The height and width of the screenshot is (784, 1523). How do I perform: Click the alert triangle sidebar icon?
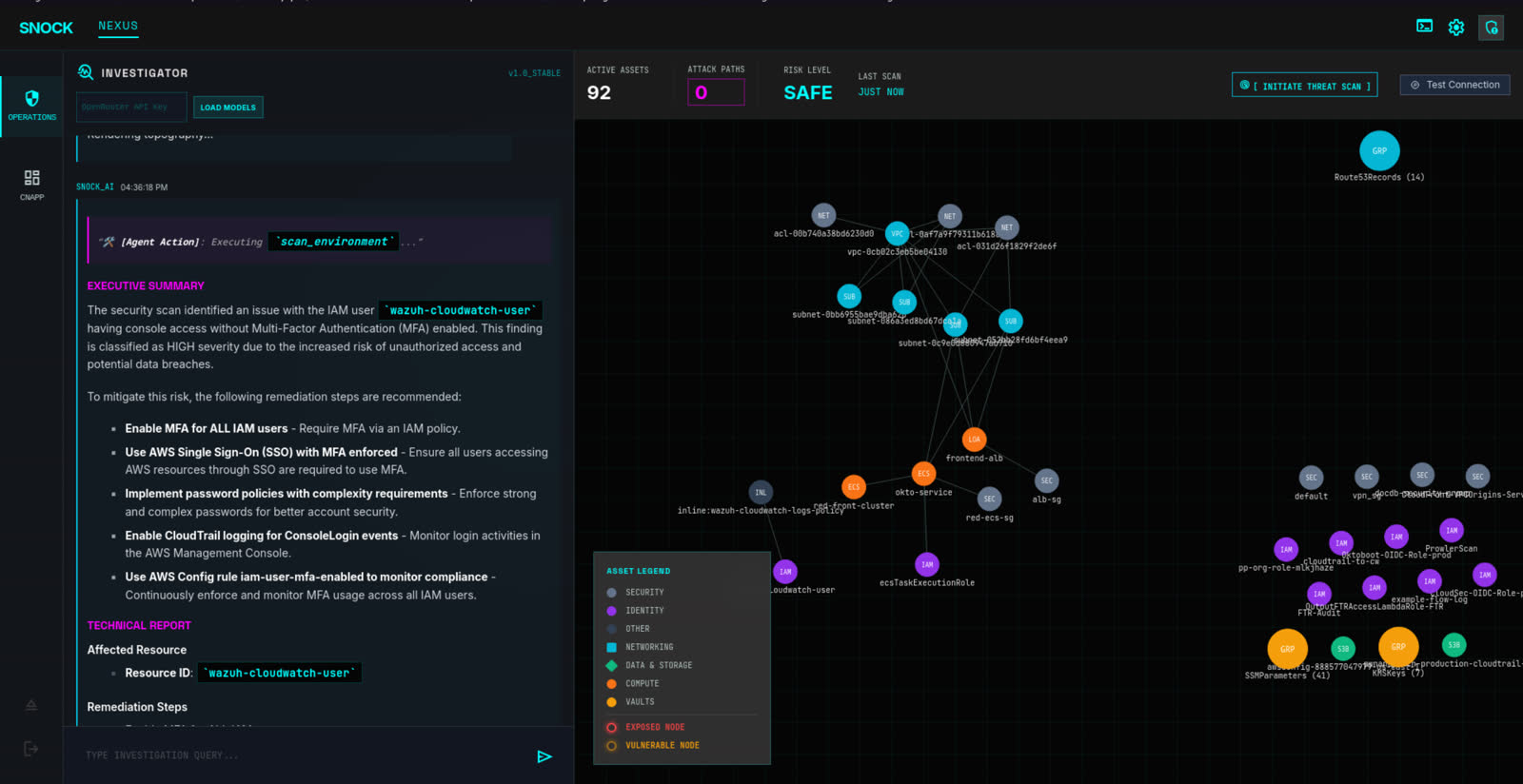tap(31, 705)
